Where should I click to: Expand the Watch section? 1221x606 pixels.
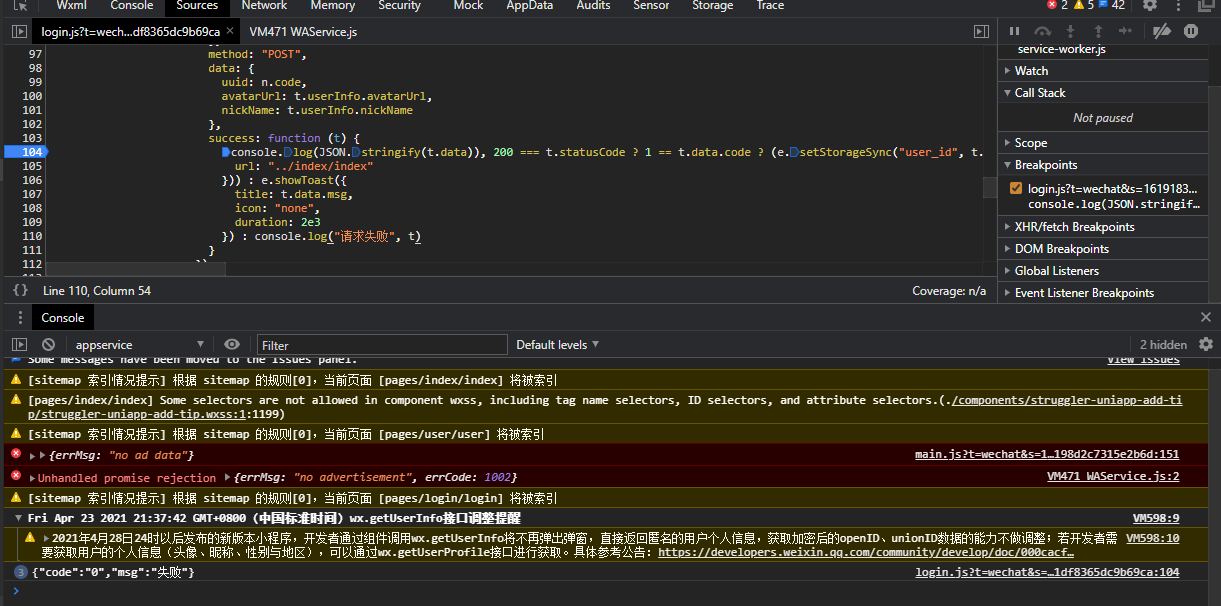[x=1031, y=71]
